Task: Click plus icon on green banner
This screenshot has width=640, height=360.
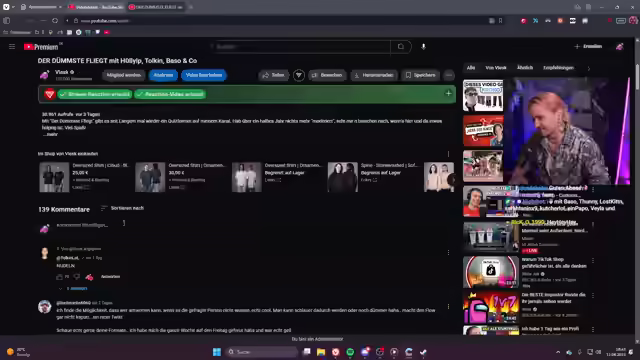Action: pyautogui.click(x=448, y=93)
